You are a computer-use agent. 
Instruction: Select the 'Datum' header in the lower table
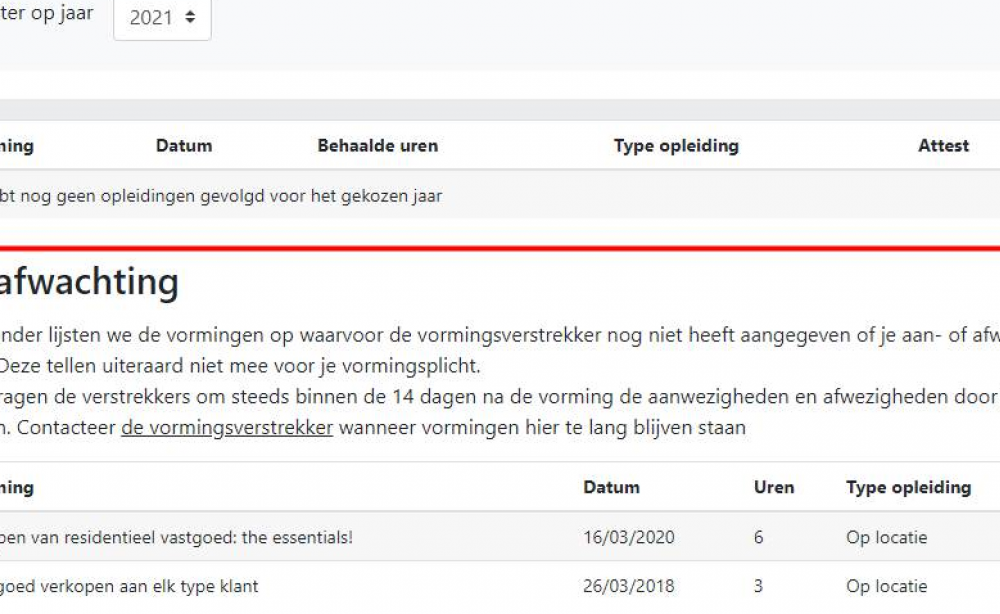point(611,487)
